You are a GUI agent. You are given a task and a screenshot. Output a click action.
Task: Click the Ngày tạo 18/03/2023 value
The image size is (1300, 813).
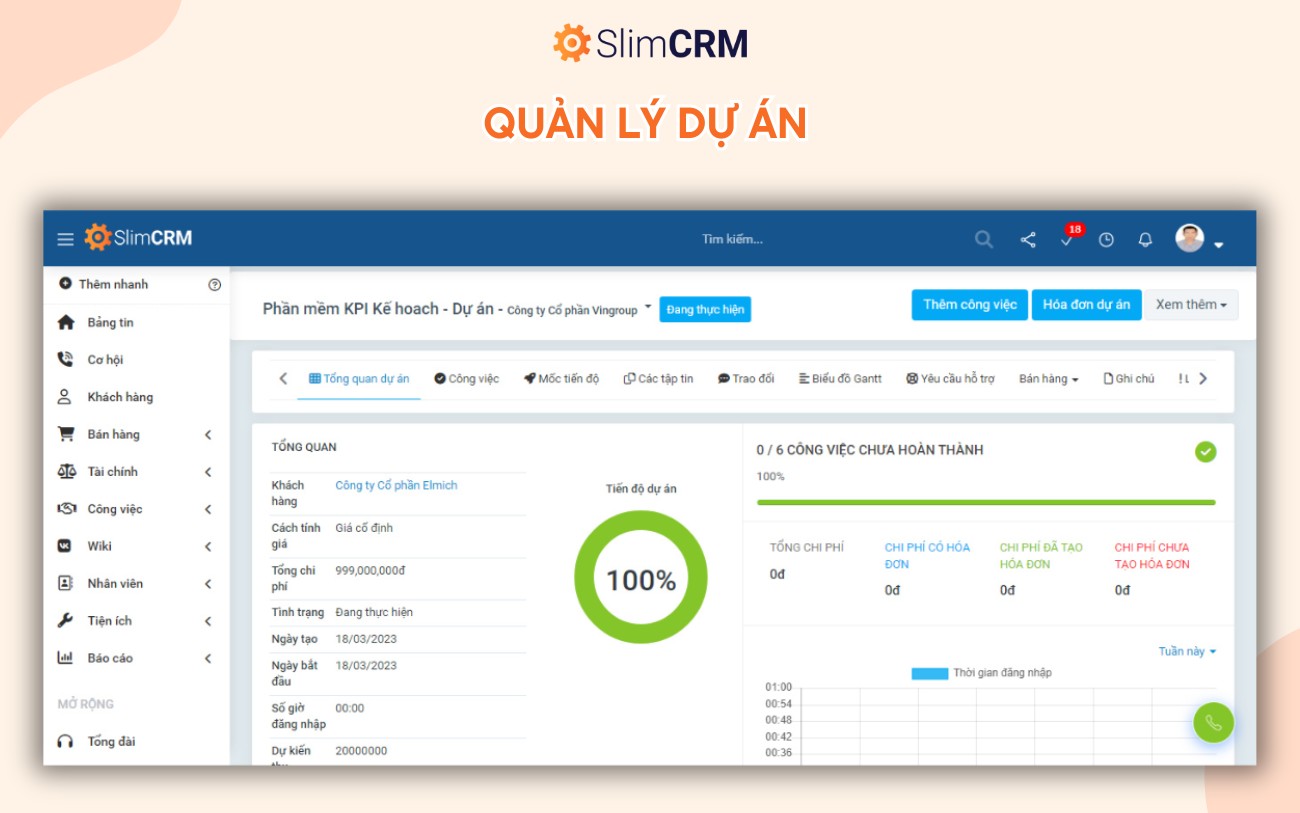coord(366,639)
